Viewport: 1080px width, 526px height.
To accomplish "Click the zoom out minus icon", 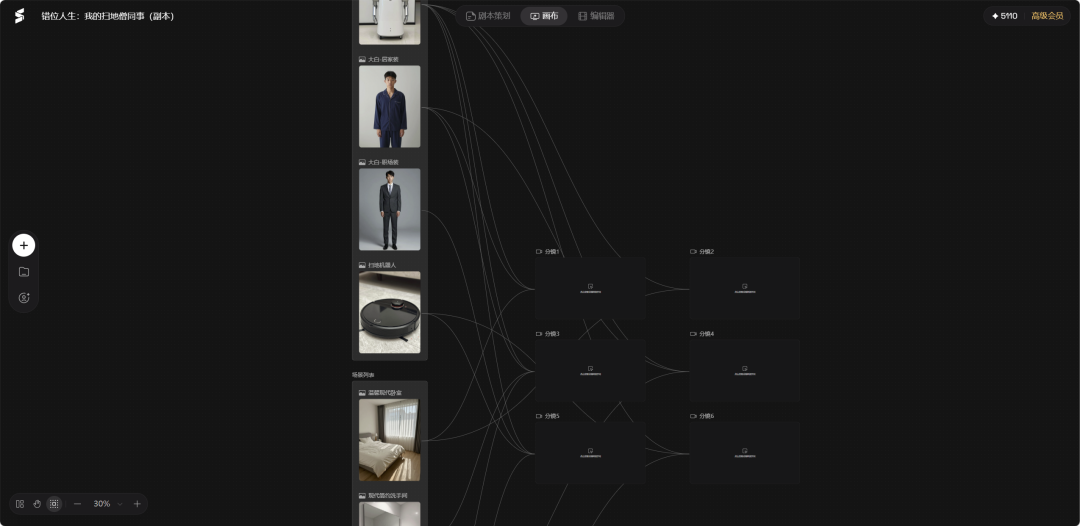I will click(x=77, y=504).
